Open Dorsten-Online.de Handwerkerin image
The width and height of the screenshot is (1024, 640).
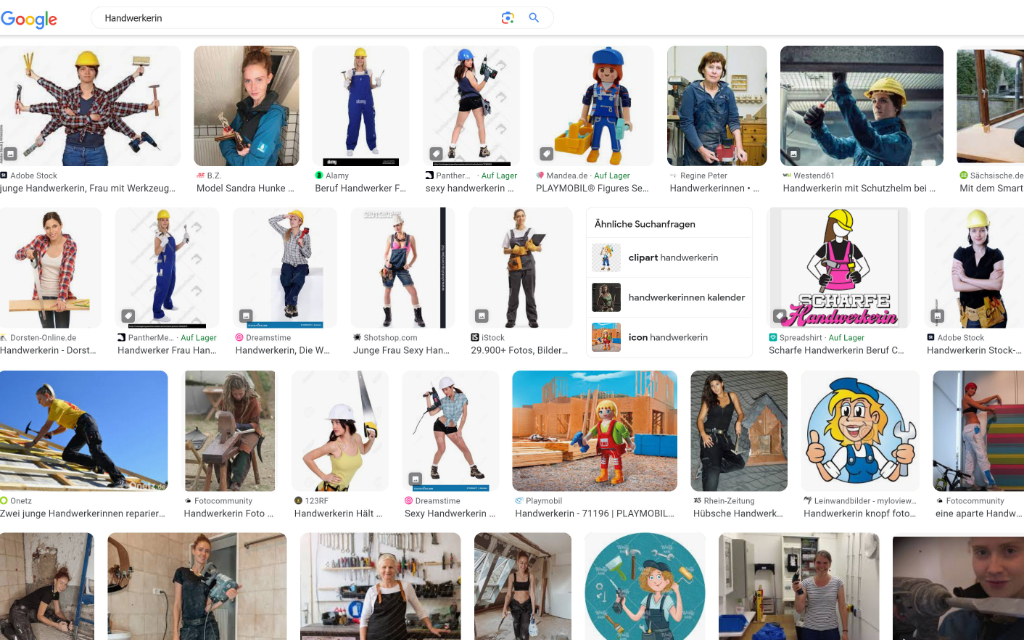click(50, 268)
